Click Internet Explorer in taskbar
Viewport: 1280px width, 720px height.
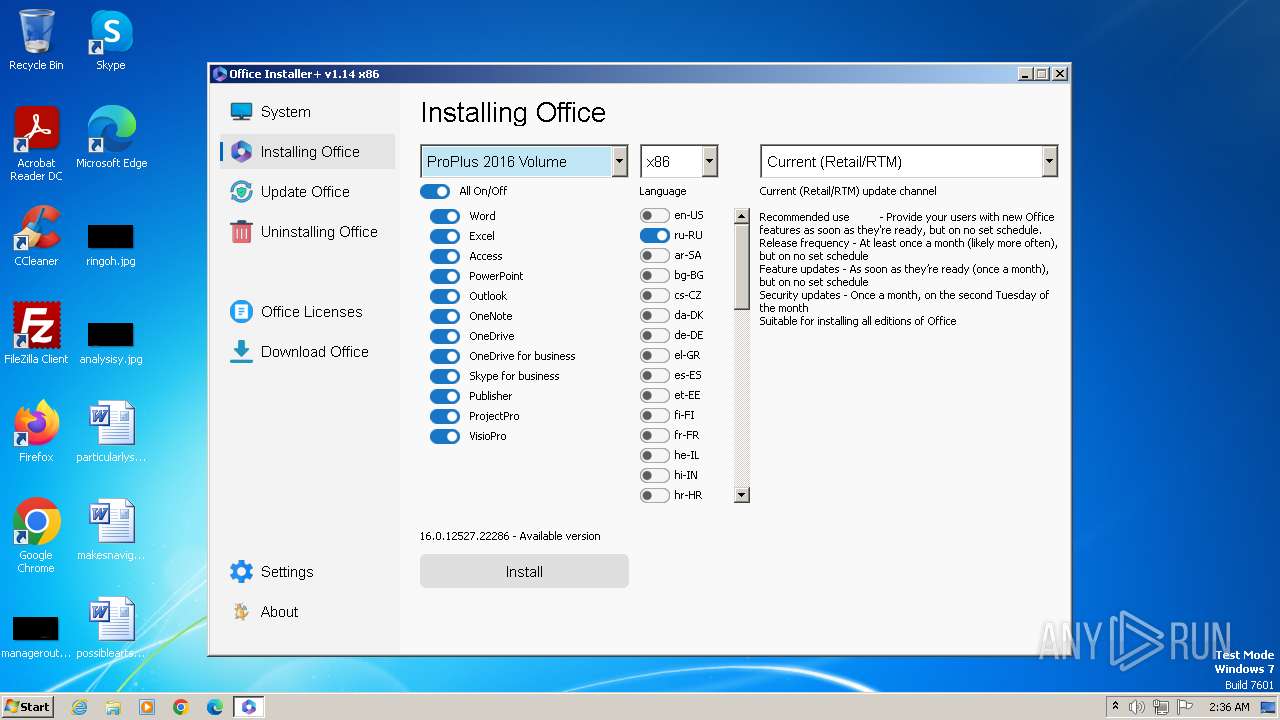79,707
